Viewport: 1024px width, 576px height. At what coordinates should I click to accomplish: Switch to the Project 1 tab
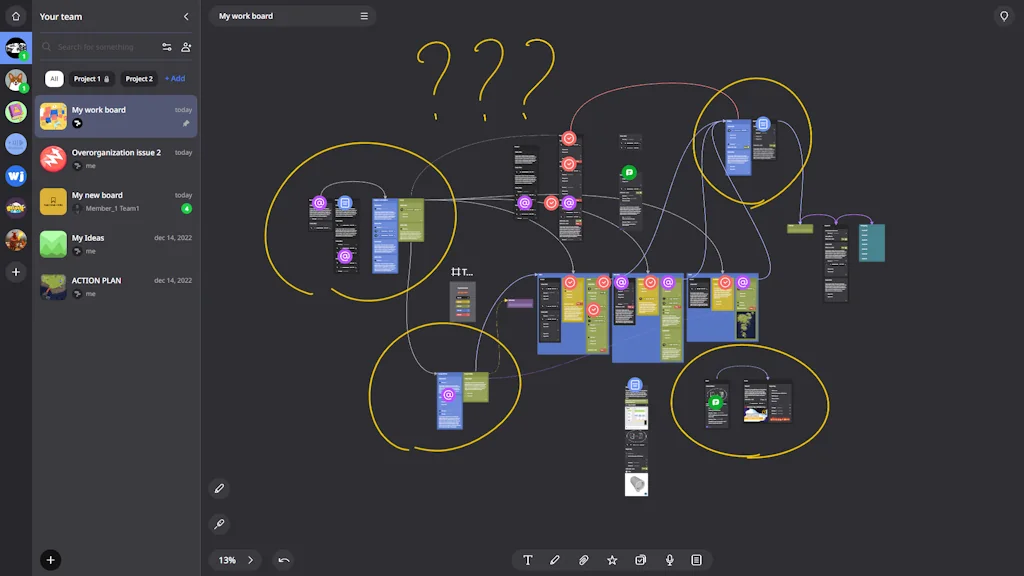click(x=91, y=78)
